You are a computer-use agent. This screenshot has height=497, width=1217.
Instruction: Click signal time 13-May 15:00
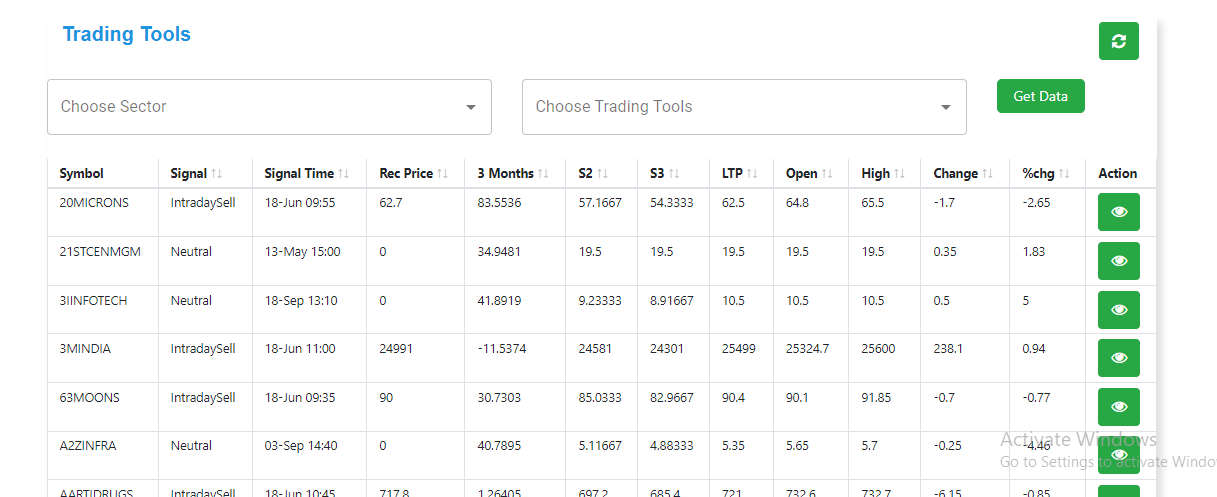point(302,252)
